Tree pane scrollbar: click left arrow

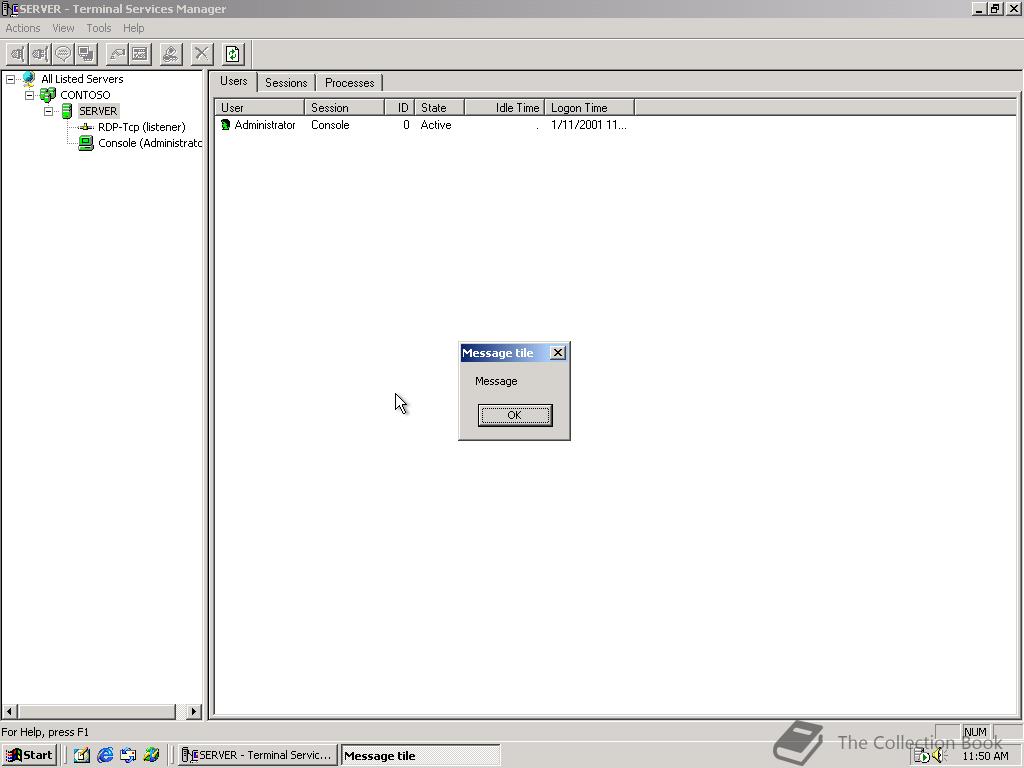[x=10, y=711]
